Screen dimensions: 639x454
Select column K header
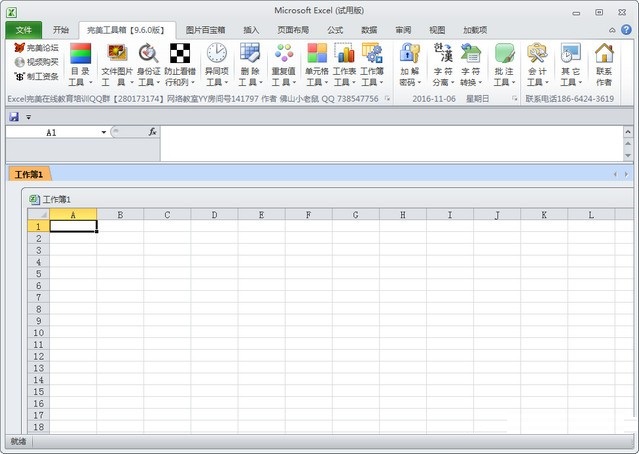point(544,215)
